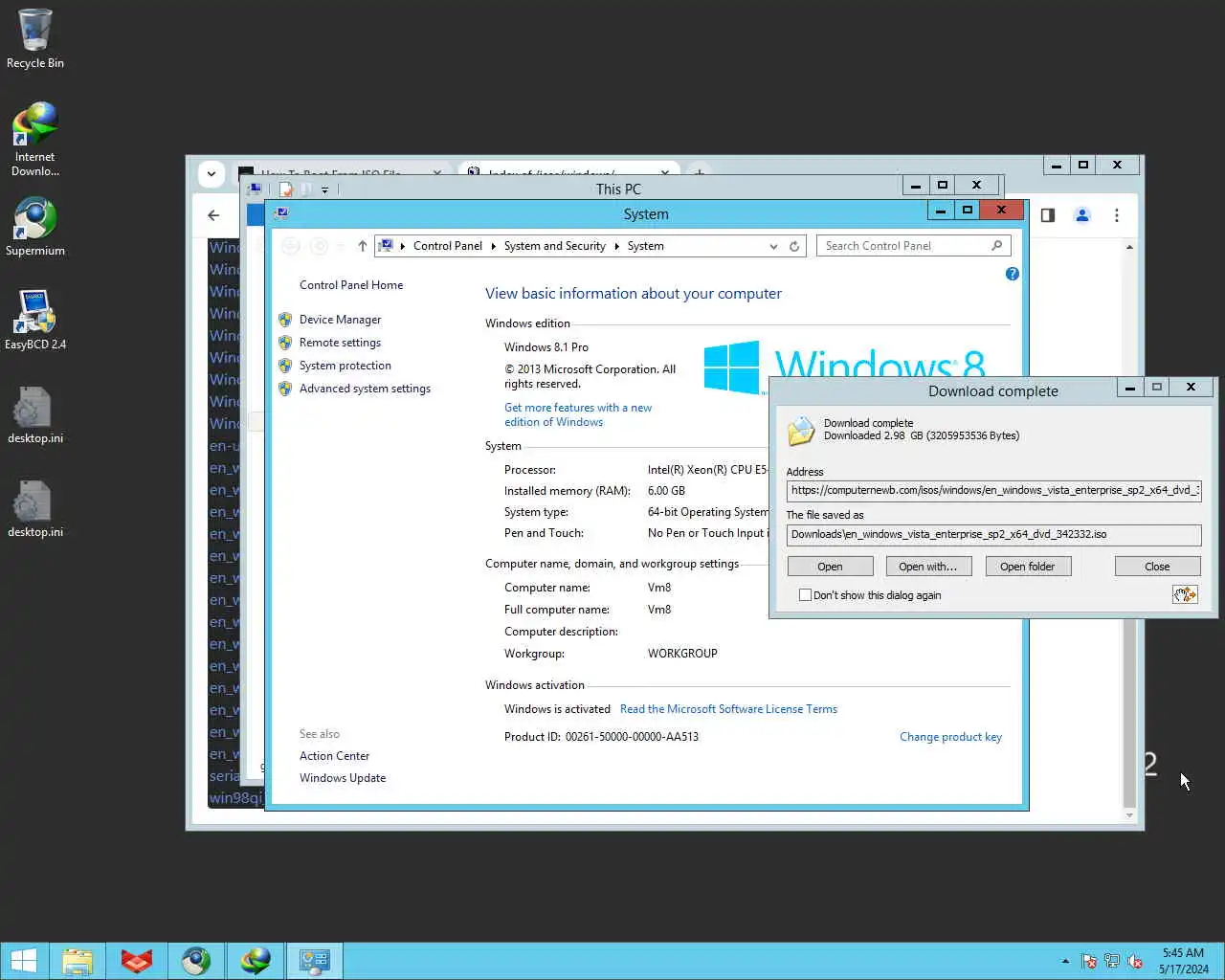Open Action Center under See also
Screen dimensions: 1225x980
point(334,756)
